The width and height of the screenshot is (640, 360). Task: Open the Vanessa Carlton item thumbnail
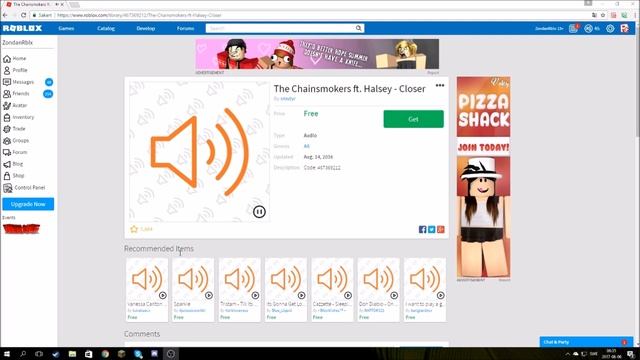147,280
